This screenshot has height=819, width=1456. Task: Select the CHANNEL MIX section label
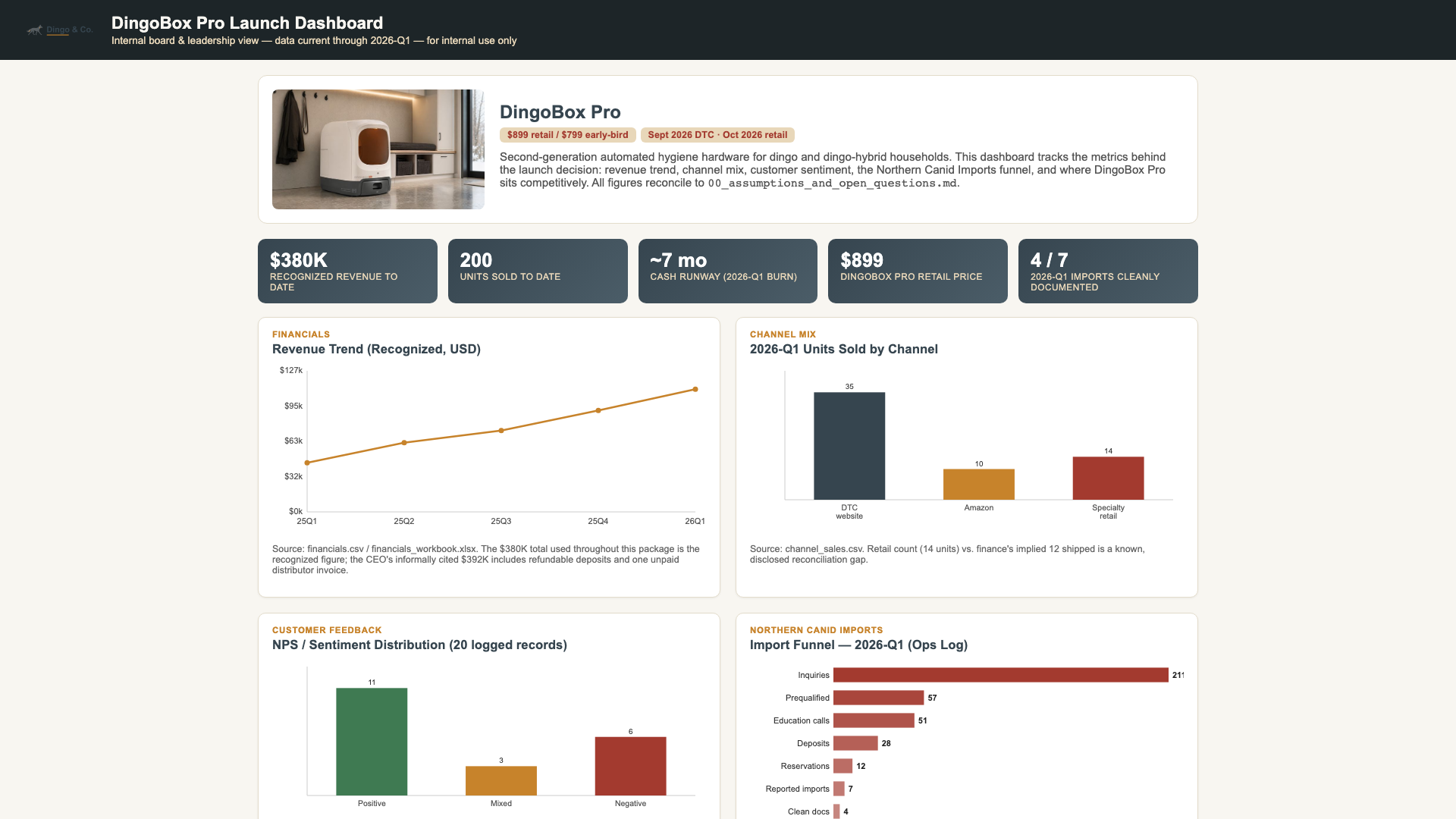tap(783, 334)
